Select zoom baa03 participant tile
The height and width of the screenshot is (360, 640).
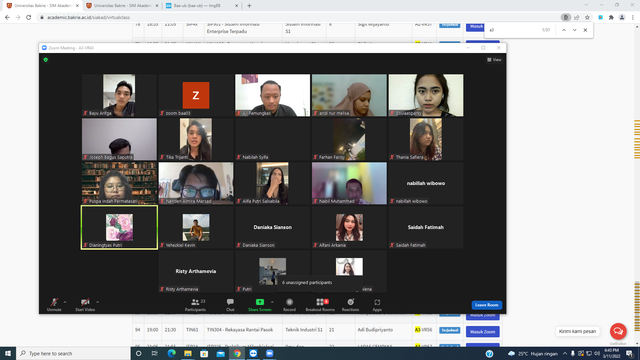click(x=196, y=95)
